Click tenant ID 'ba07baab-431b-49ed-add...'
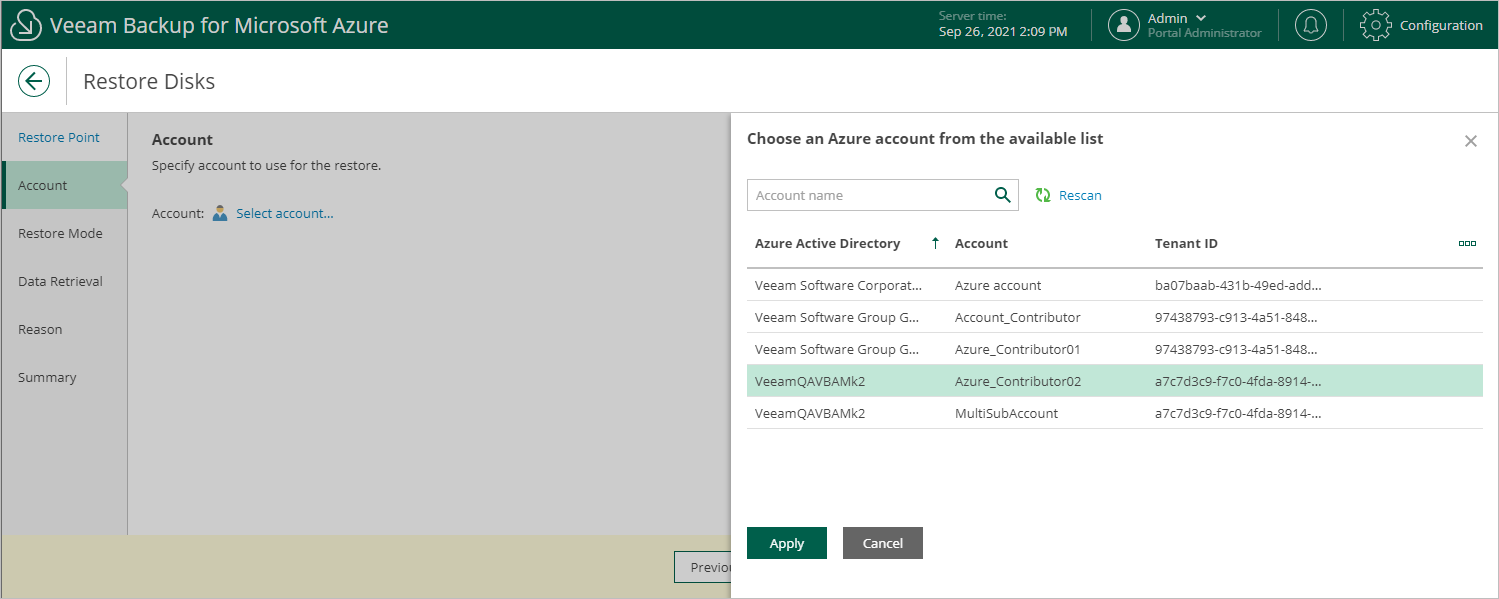This screenshot has height=599, width=1499. coord(1238,285)
